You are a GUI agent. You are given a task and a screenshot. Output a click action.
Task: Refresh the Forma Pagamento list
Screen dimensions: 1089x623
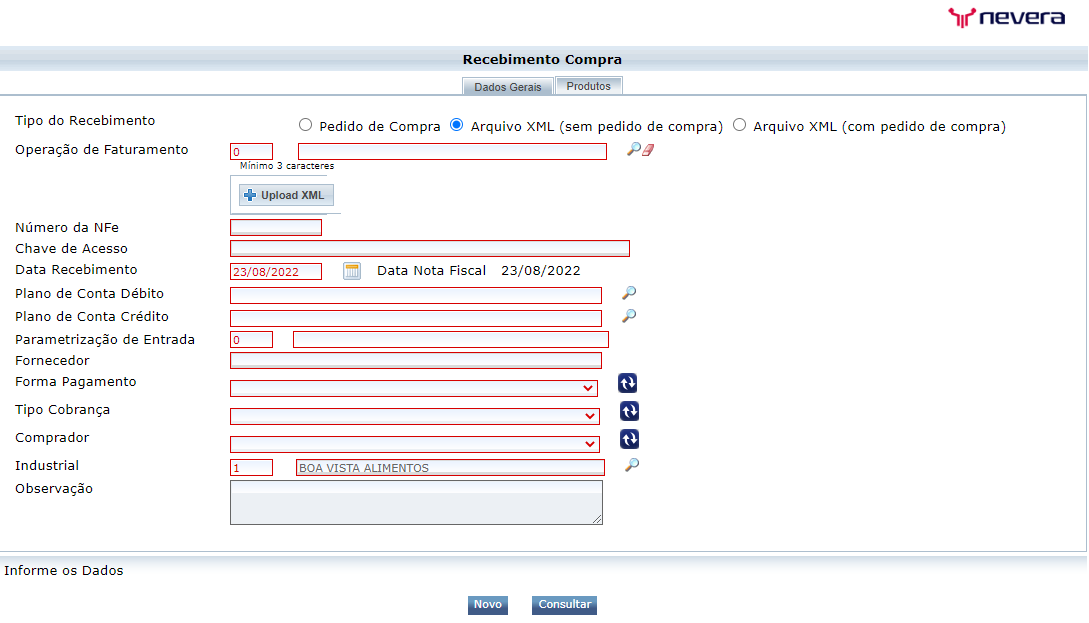click(629, 383)
